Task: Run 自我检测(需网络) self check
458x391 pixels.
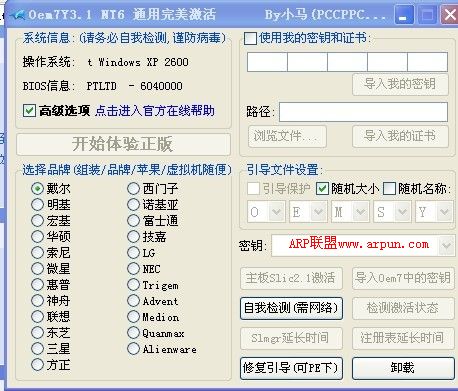Action: point(291,308)
